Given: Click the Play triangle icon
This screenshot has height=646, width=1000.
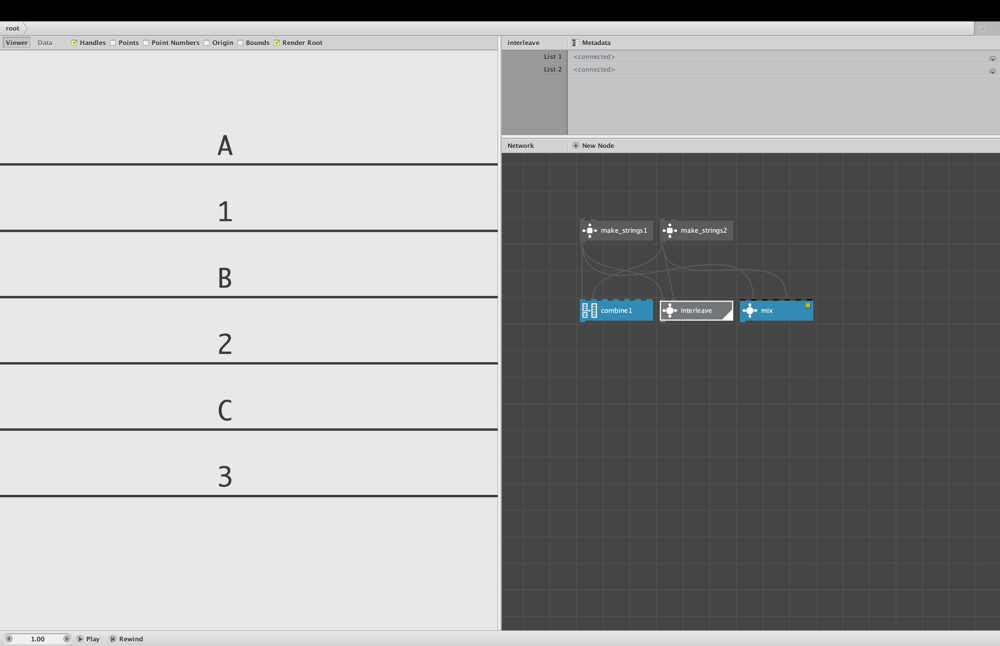Looking at the screenshot, I should [x=80, y=638].
